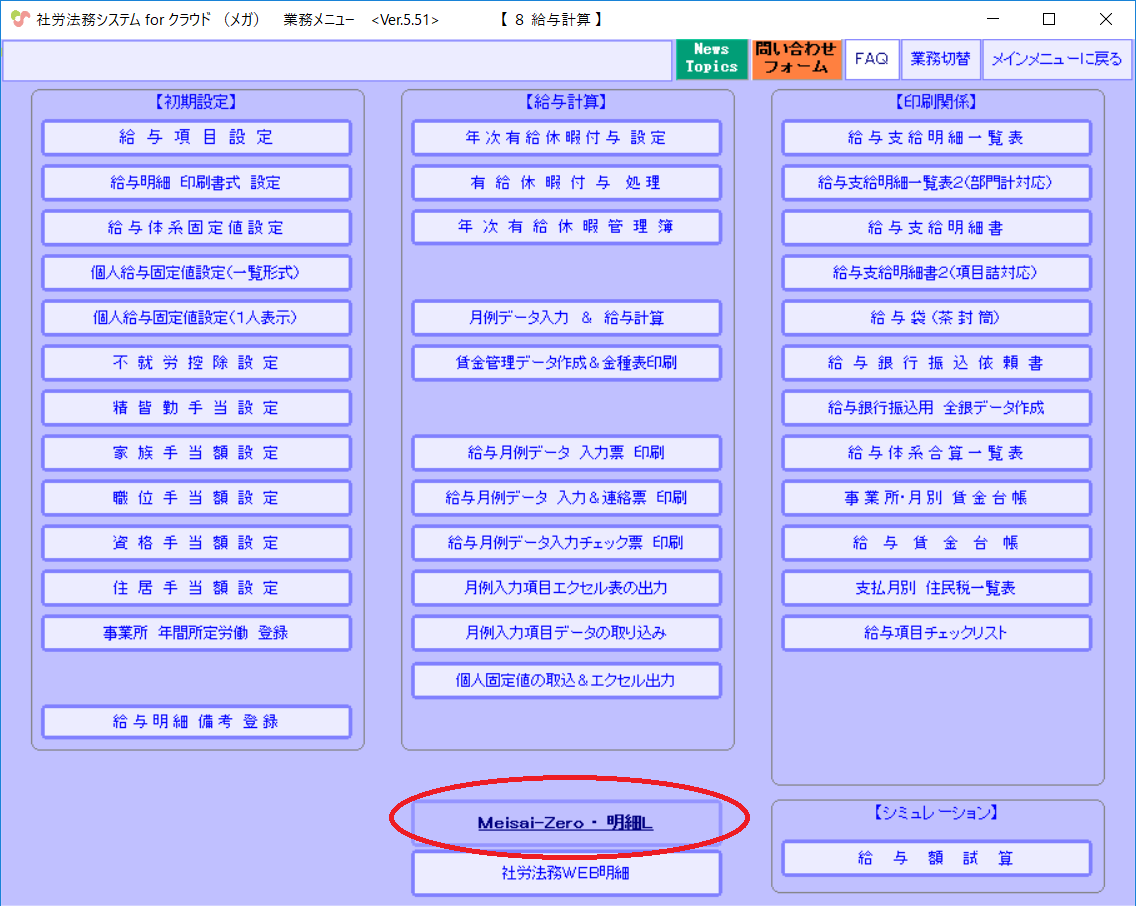Open the News Topics panel
The height and width of the screenshot is (906, 1136).
pyautogui.click(x=711, y=59)
